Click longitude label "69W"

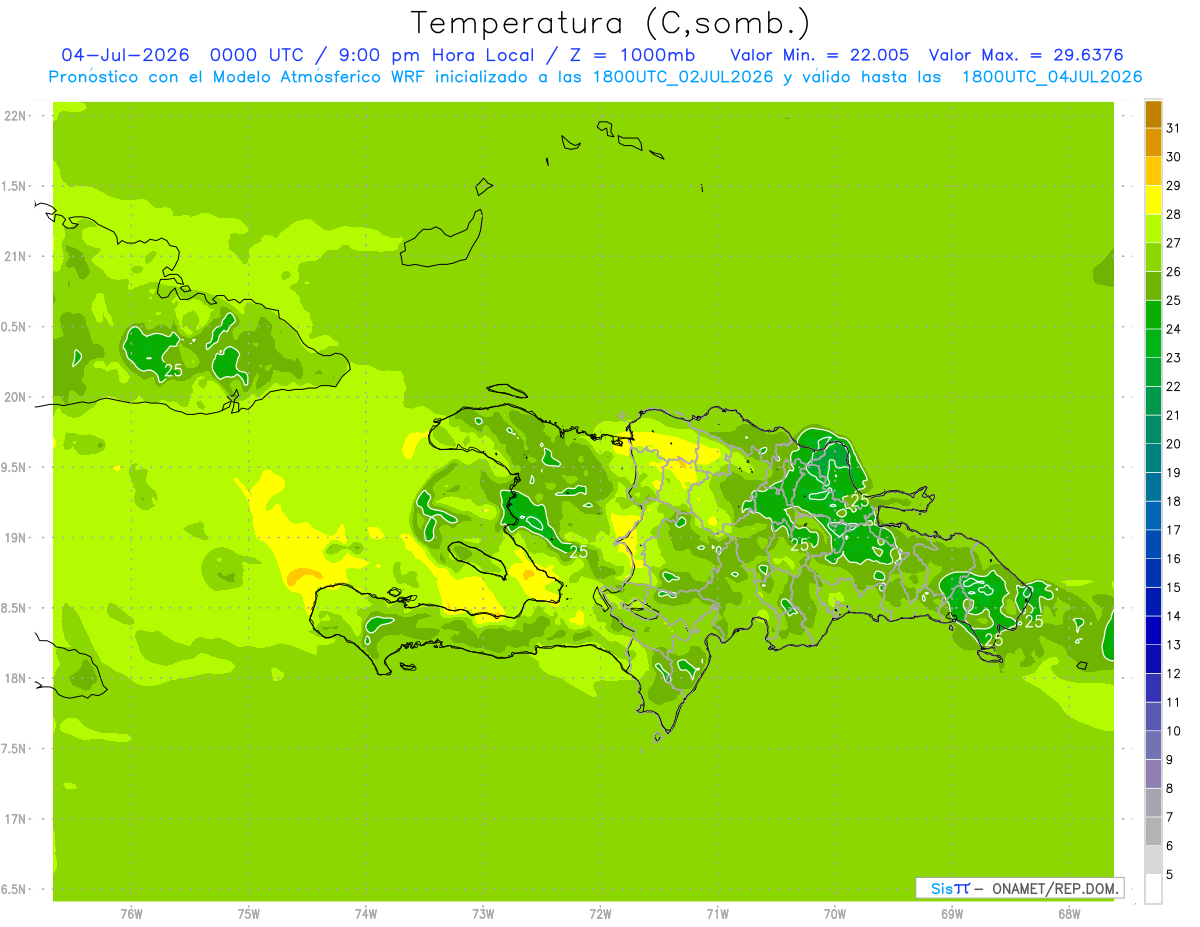(952, 913)
